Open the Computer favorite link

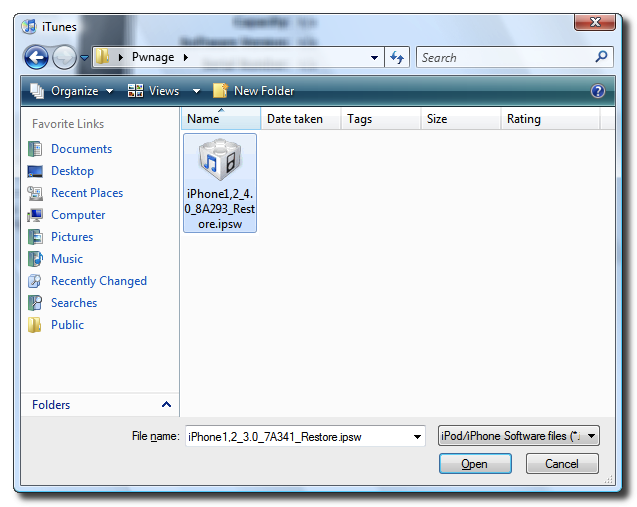(x=78, y=215)
